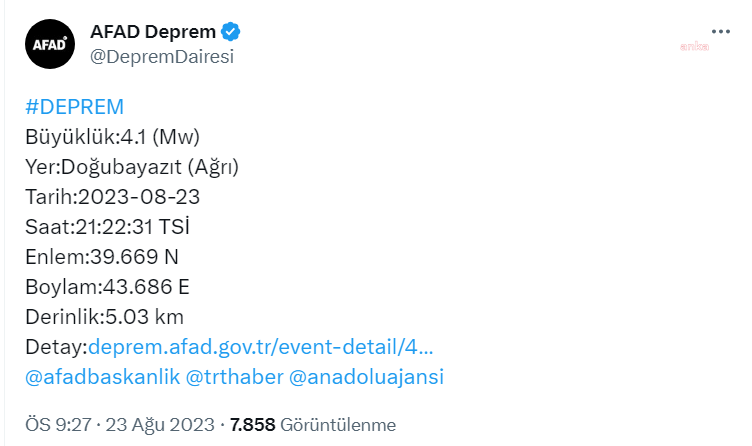752x446 pixels.
Task: Click the Büyüklük 4.1 (Mw) text line
Action: pos(118,138)
